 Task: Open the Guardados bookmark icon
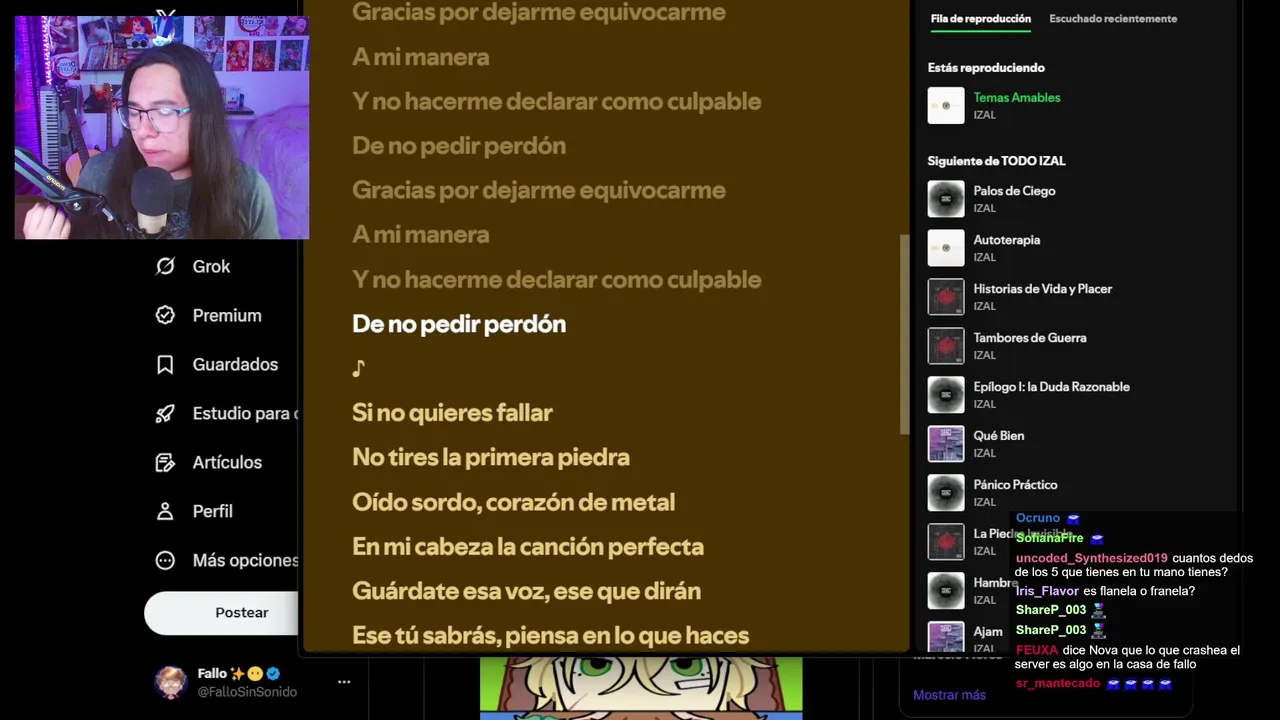(x=165, y=364)
